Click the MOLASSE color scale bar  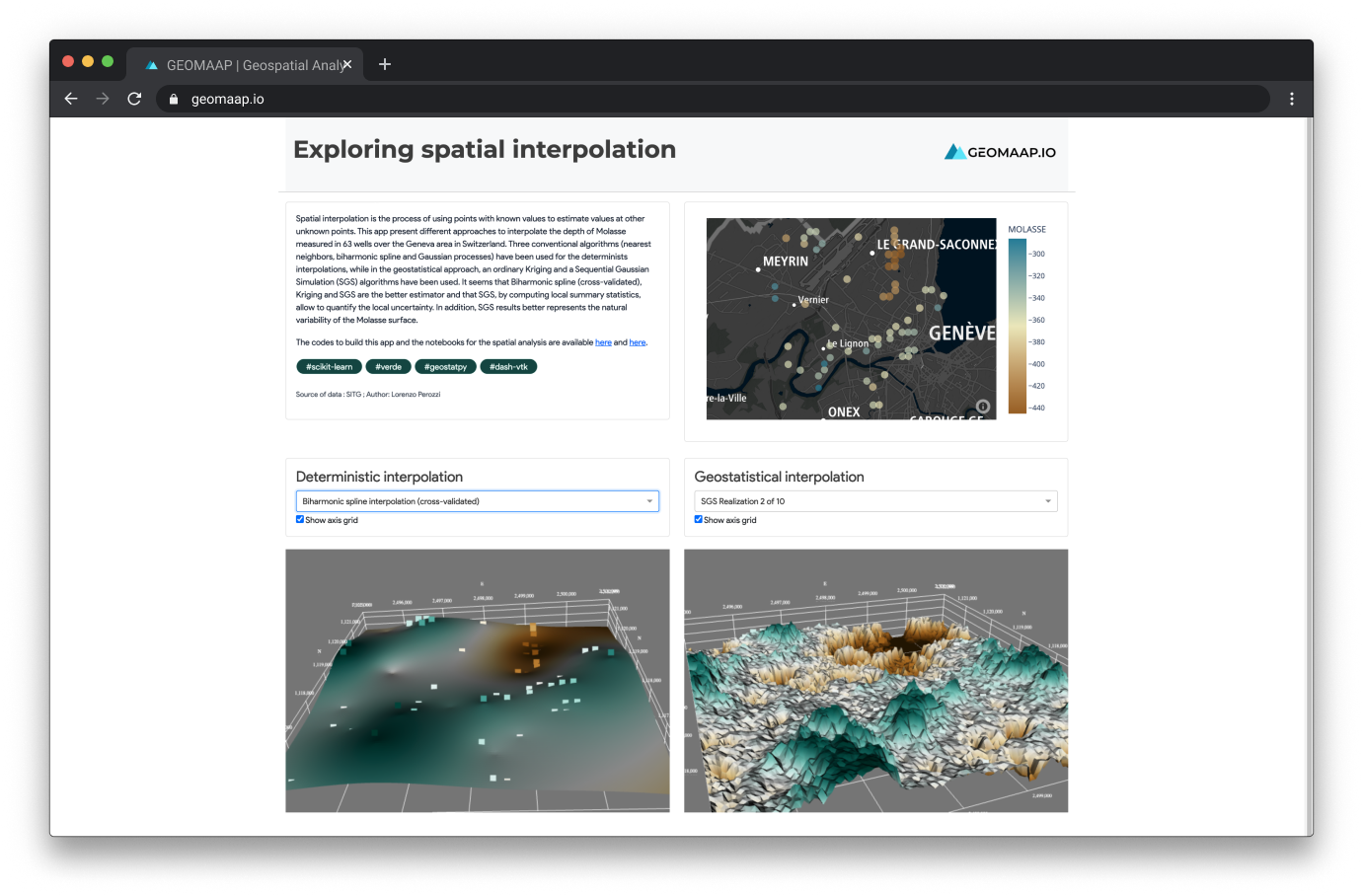tap(1017, 326)
